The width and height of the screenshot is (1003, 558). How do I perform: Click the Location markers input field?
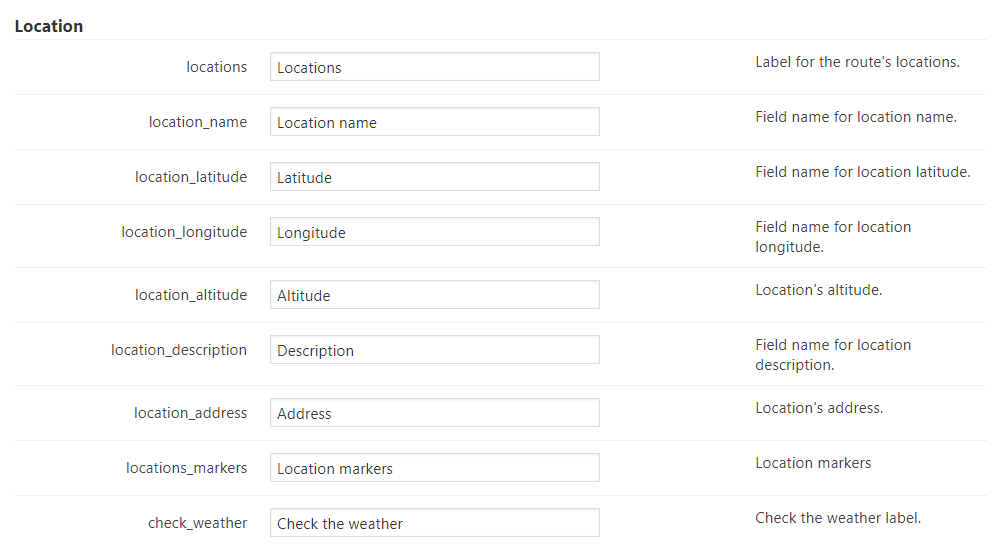pyautogui.click(x=434, y=468)
